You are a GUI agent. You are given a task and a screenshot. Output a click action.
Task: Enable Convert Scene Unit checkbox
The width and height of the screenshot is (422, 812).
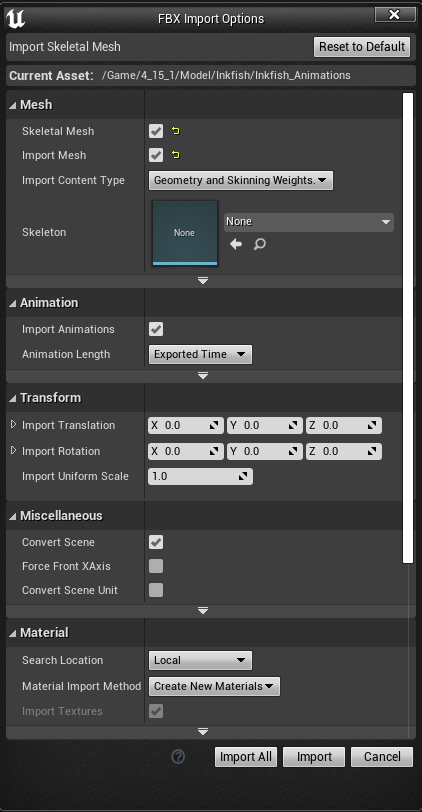(156, 590)
